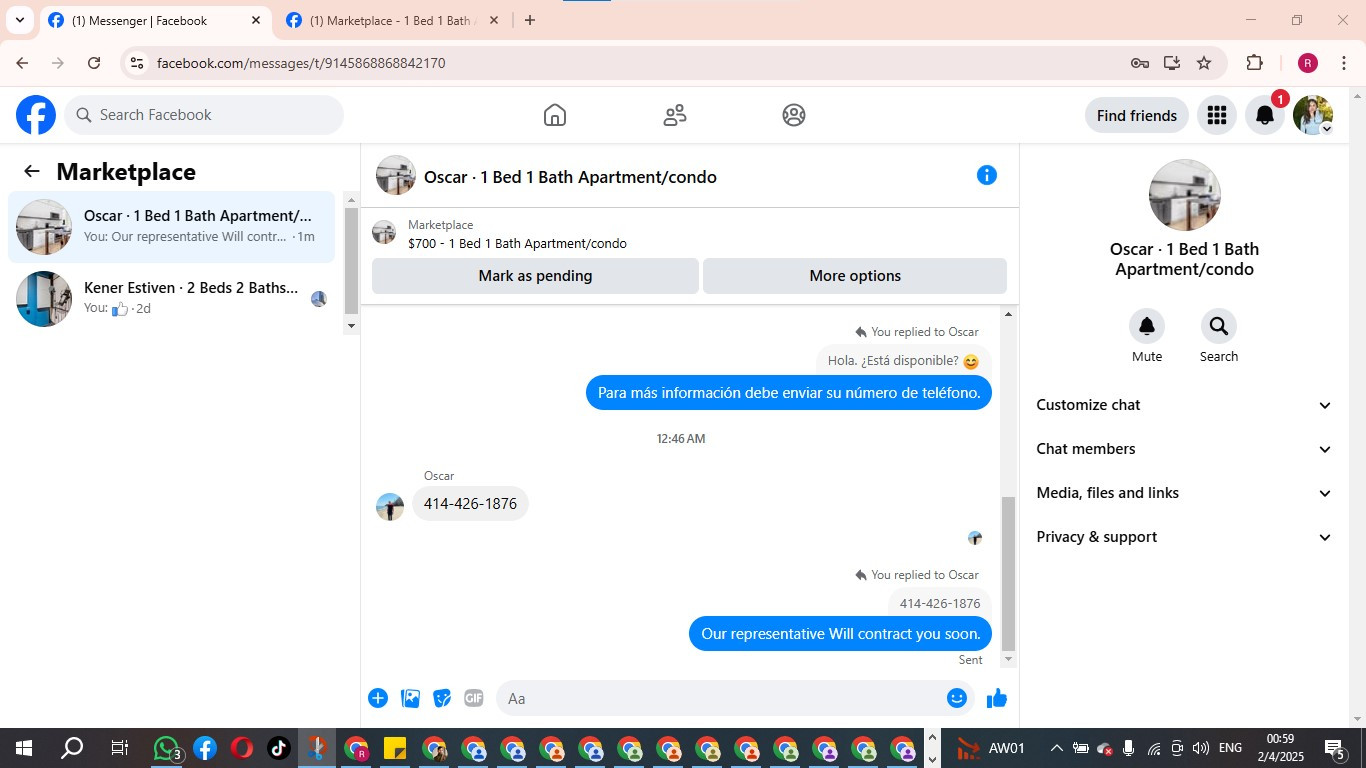Attach a photo using the image icon
The image size is (1366, 768).
(x=410, y=698)
